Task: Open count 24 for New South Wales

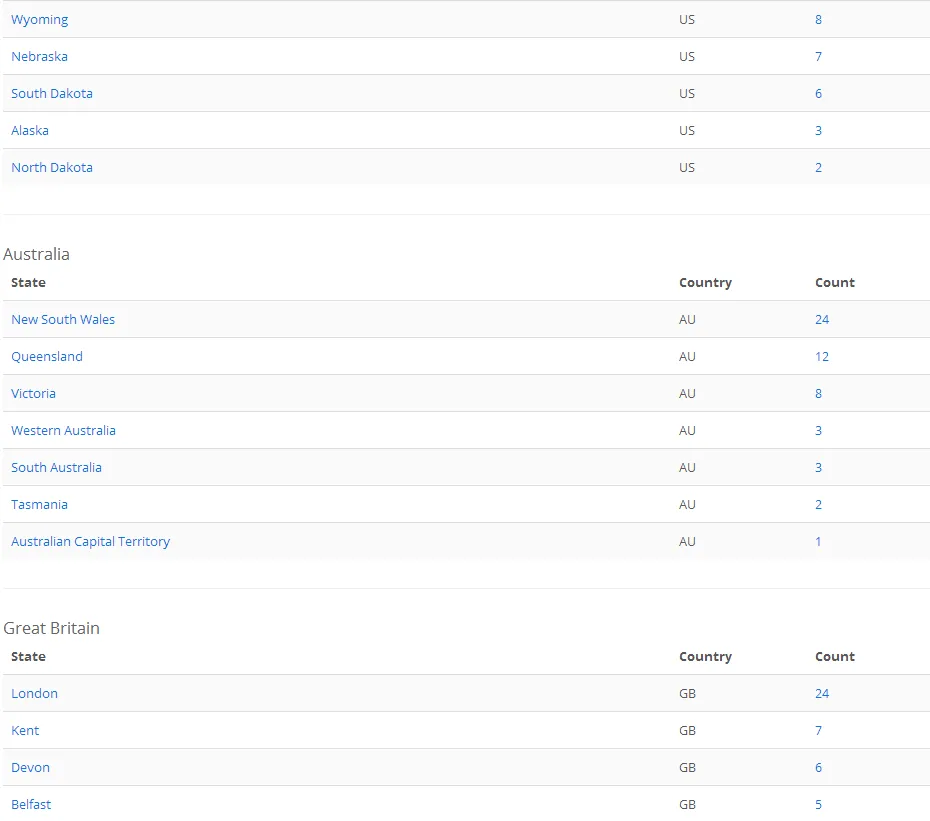Action: tap(822, 320)
